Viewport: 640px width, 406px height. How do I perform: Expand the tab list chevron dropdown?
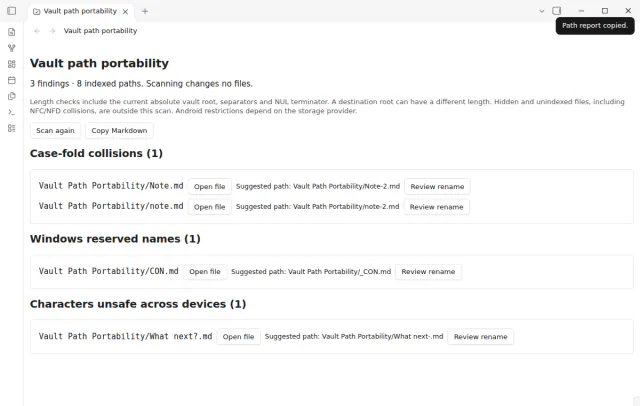click(542, 11)
